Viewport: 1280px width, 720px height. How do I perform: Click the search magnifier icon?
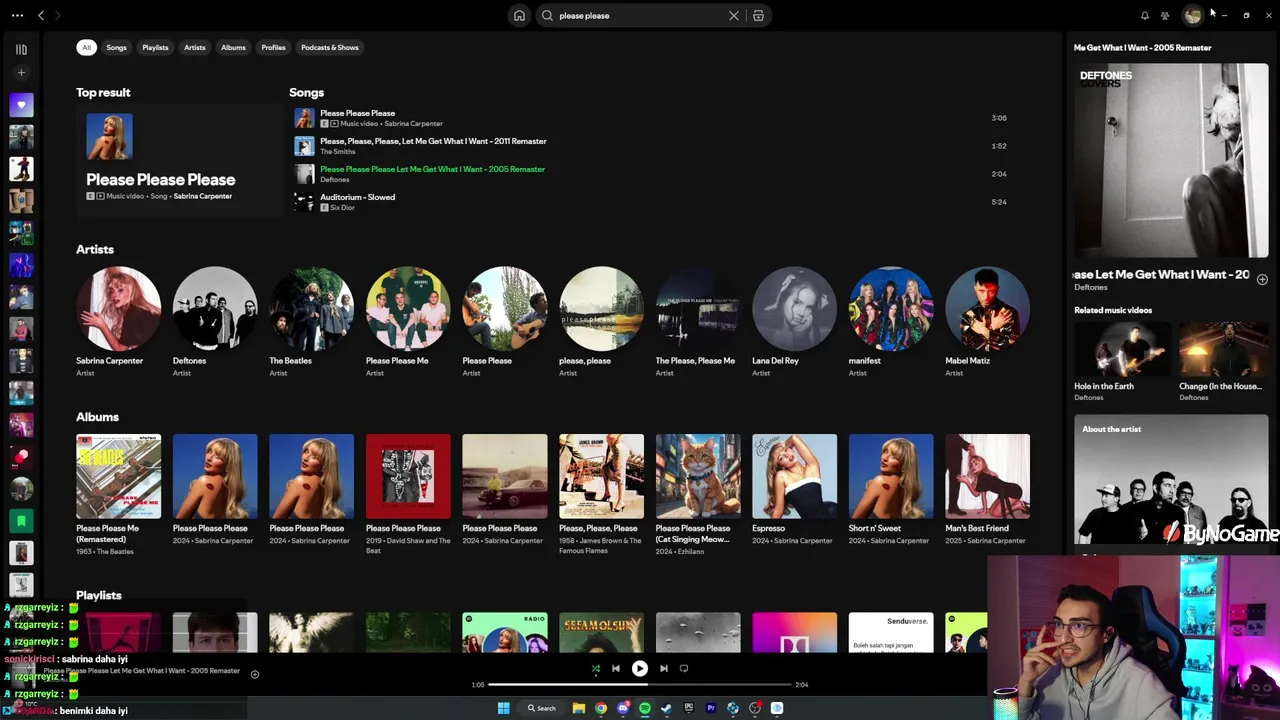point(547,16)
